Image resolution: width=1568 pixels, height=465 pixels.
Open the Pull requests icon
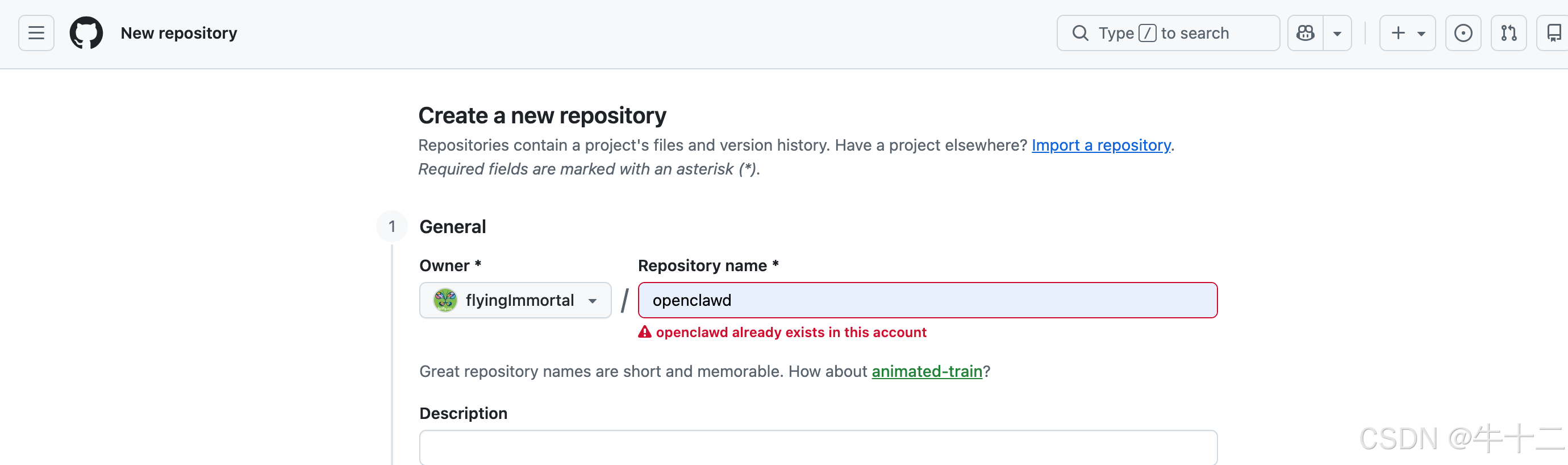pyautogui.click(x=1508, y=33)
